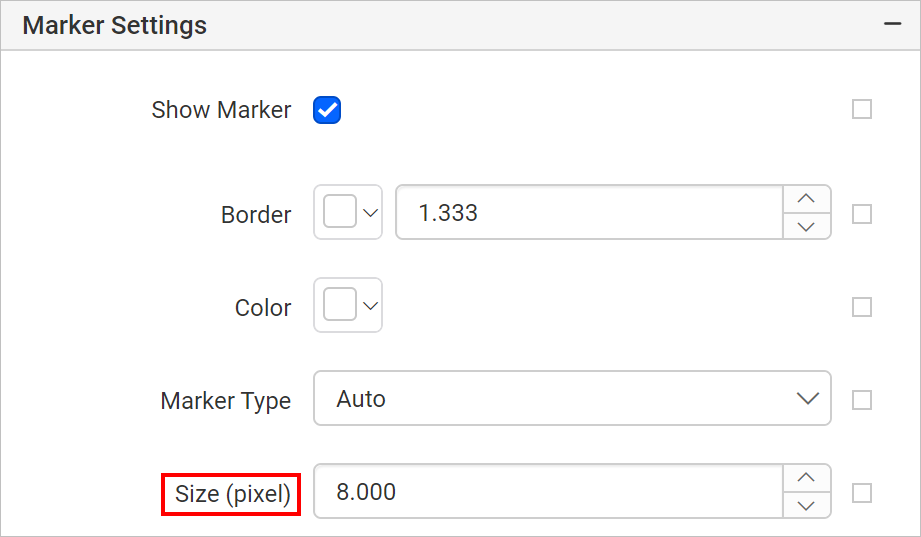Click the Border width field showing 1.333
Viewport: 921px width, 537px height.
coord(588,212)
